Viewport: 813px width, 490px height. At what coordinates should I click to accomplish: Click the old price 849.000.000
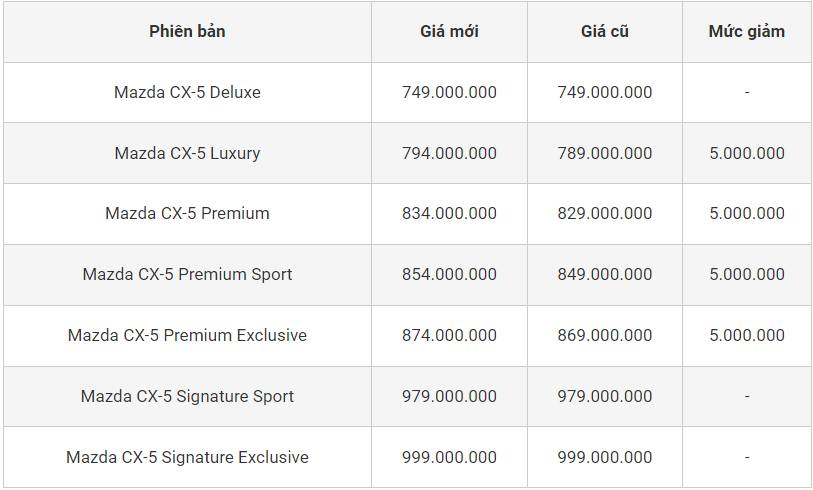coord(604,274)
